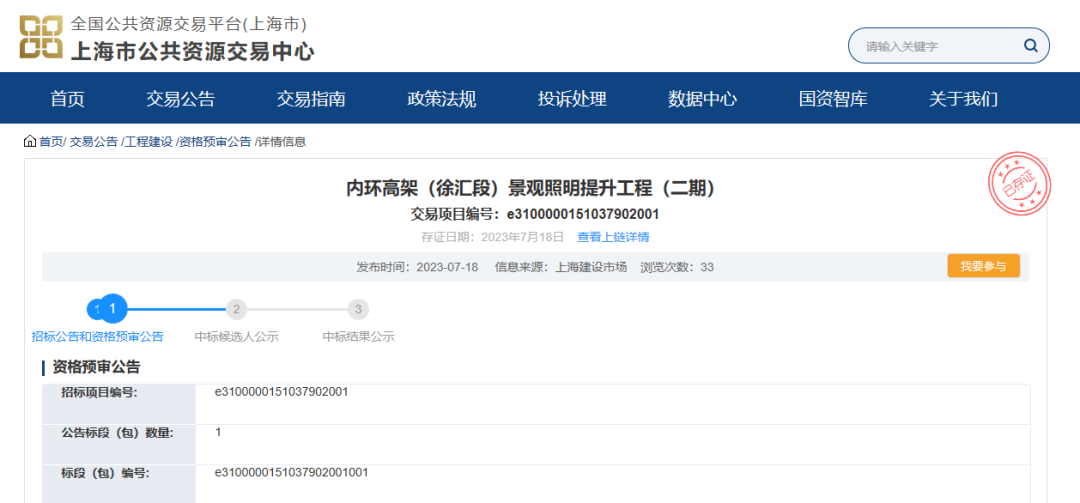Screen dimensions: 1080x503
Task: Open 查看上链详情 link
Action: [613, 237]
